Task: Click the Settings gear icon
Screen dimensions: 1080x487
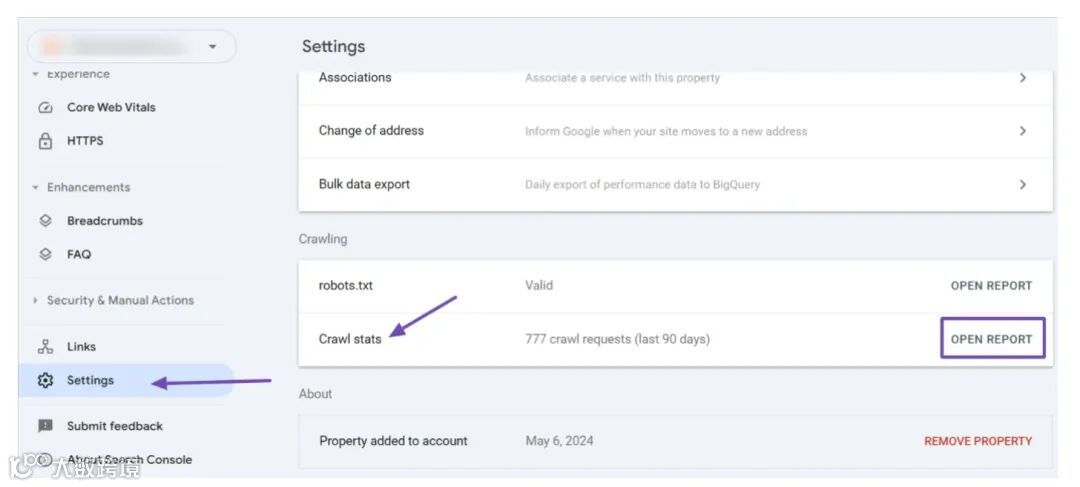Action: [x=45, y=380]
